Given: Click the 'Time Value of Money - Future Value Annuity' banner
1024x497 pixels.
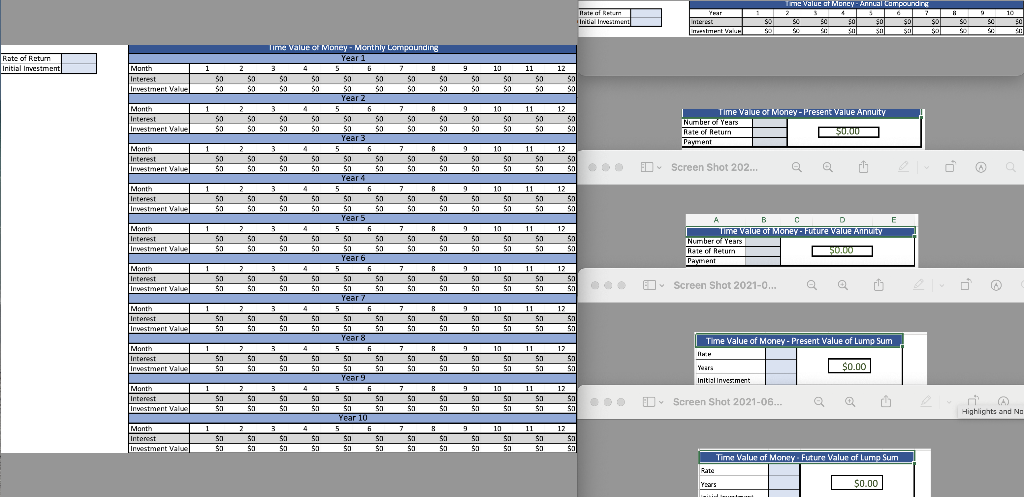Looking at the screenshot, I should pyautogui.click(x=801, y=231).
